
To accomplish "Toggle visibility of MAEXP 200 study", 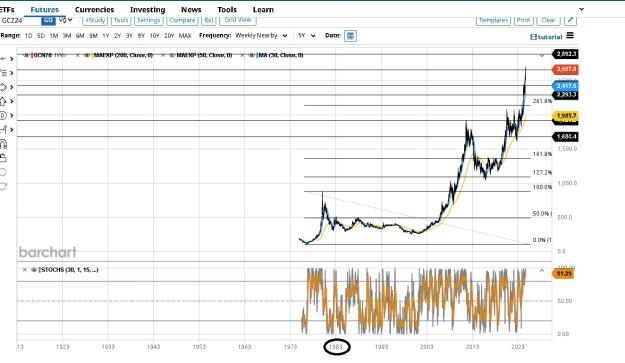I will [x=87, y=55].
